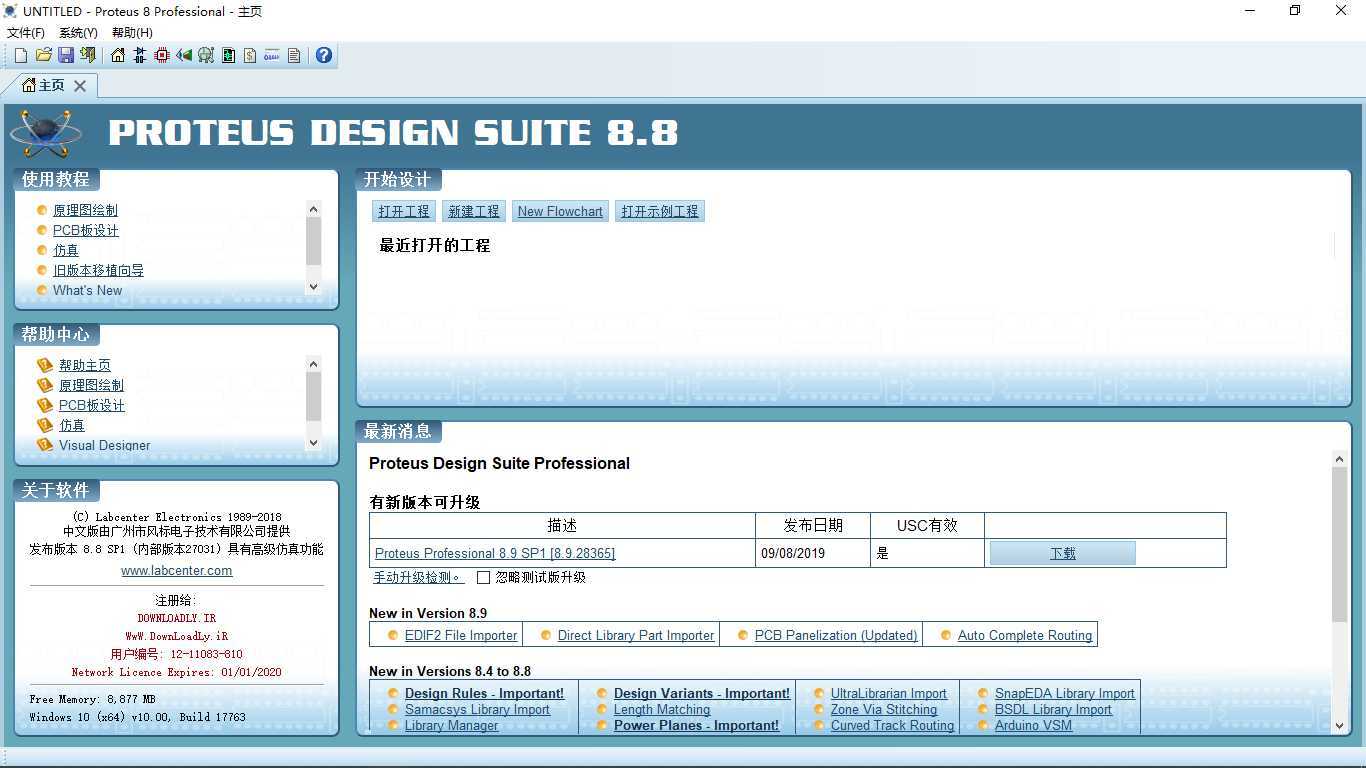Open the Zone Via Stitching link
This screenshot has width=1366, height=768.
click(884, 709)
